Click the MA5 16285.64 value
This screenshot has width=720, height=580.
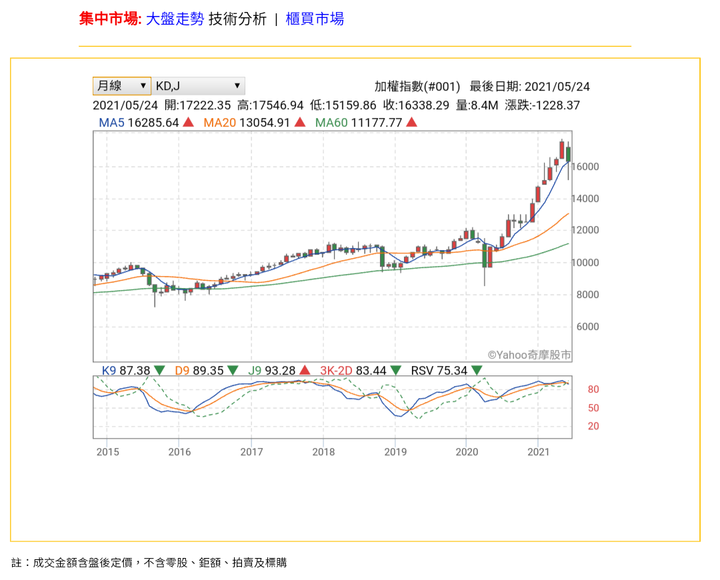[x=139, y=123]
